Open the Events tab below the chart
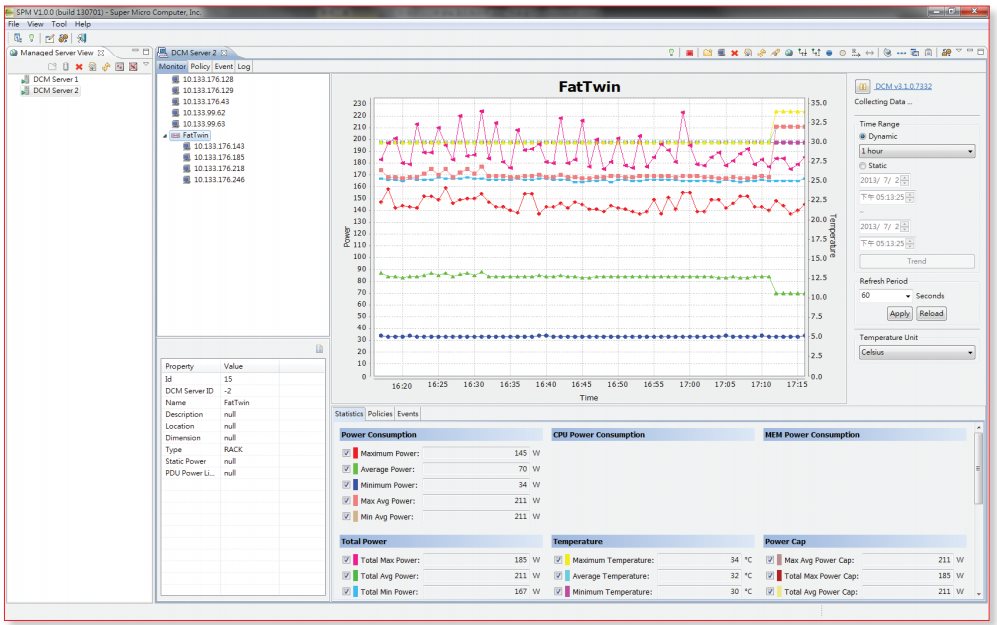This screenshot has height=625, width=997. (408, 414)
